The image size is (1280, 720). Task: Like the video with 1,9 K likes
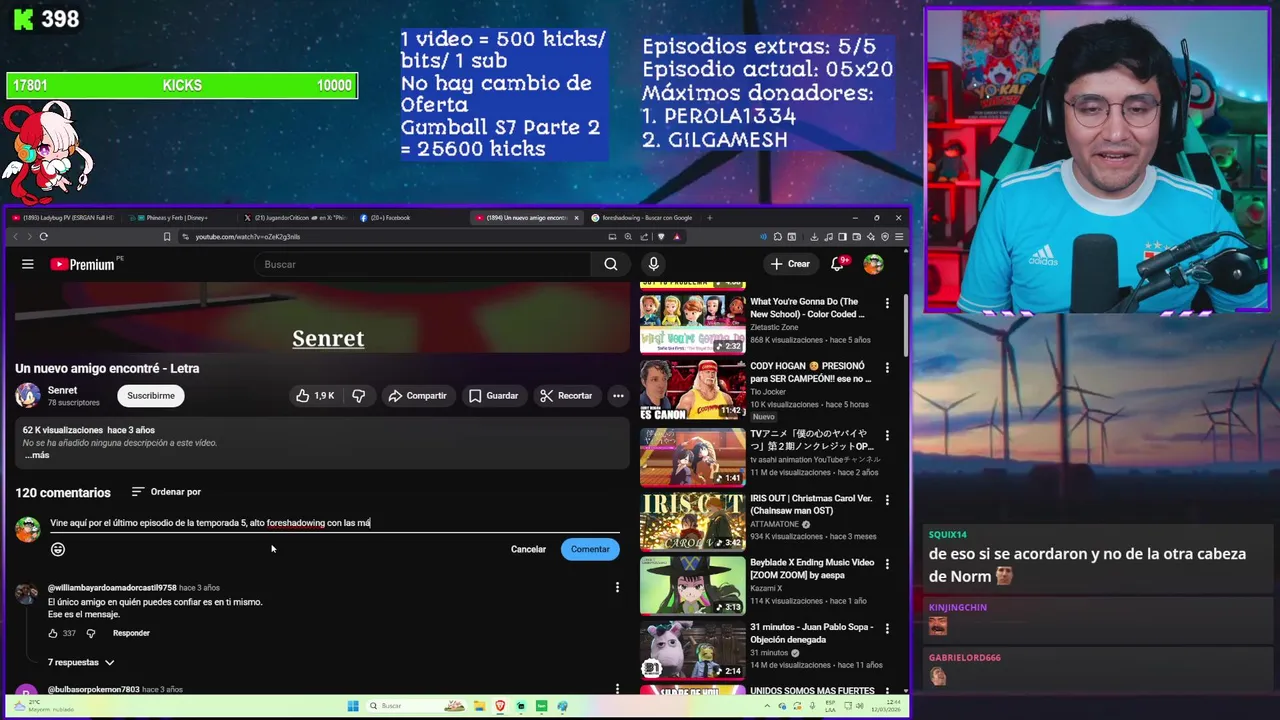click(x=315, y=396)
